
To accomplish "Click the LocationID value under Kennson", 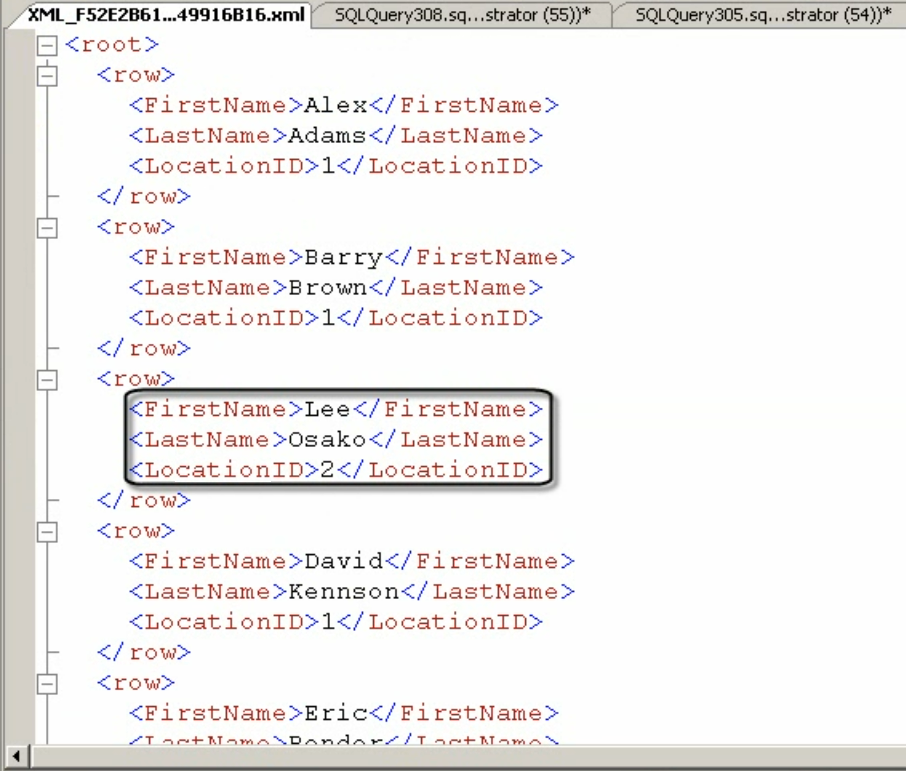I will (328, 622).
